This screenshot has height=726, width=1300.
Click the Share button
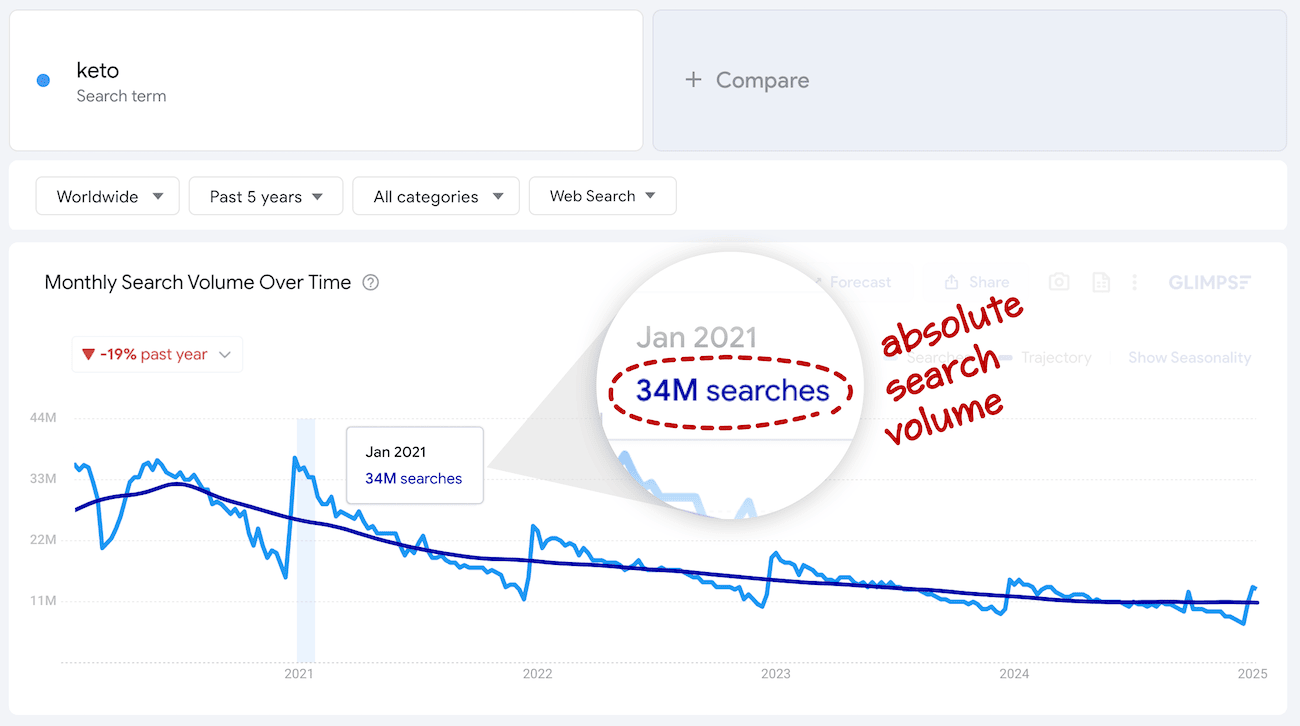point(976,282)
